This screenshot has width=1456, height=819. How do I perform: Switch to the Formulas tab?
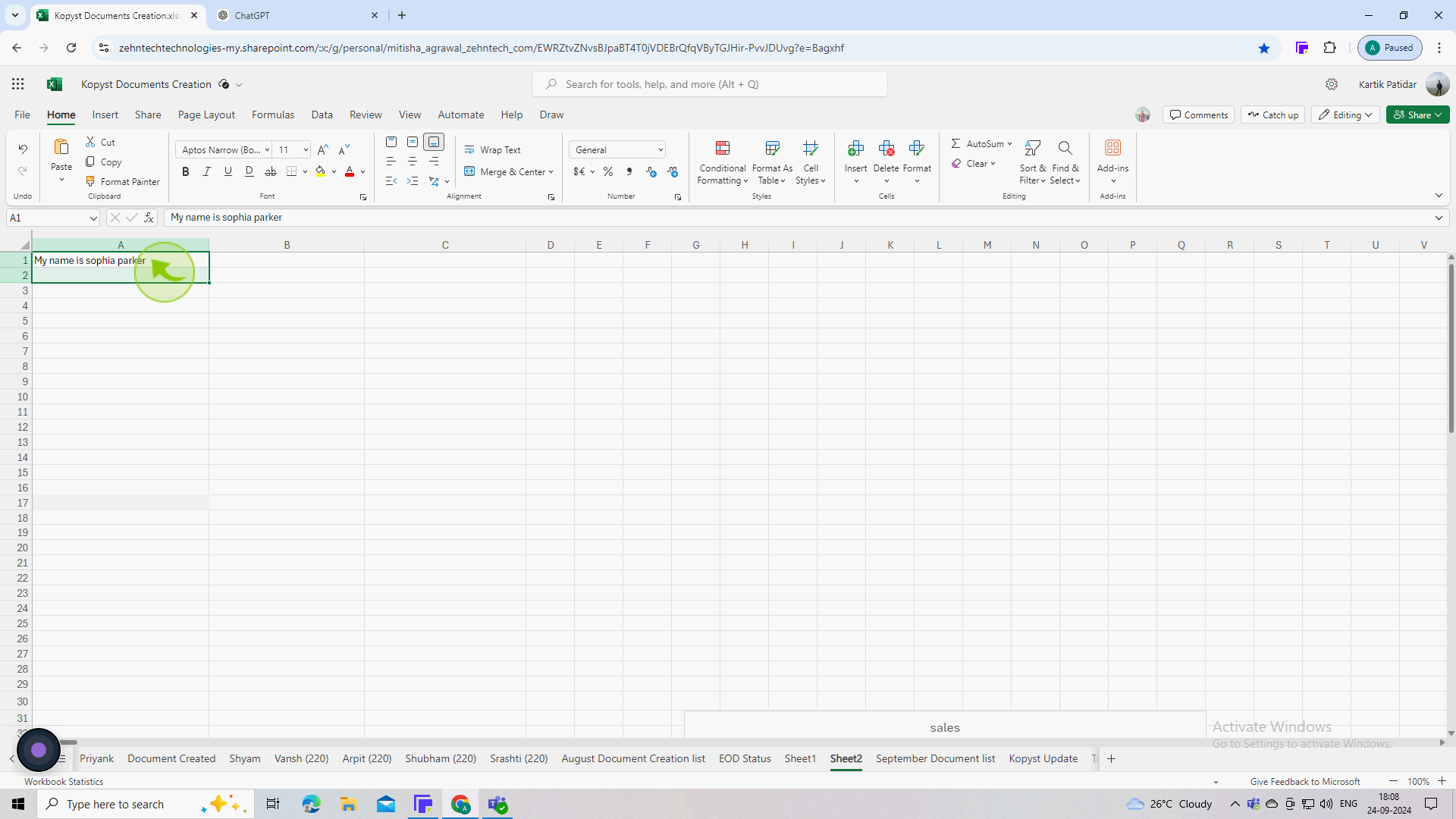pos(273,115)
